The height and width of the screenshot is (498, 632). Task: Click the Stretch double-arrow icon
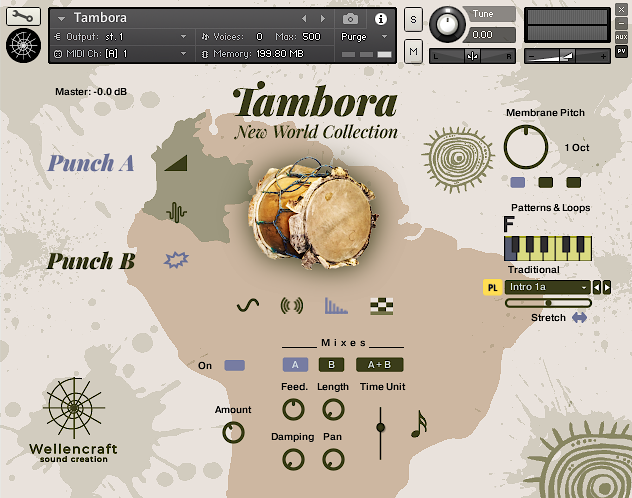[579, 318]
